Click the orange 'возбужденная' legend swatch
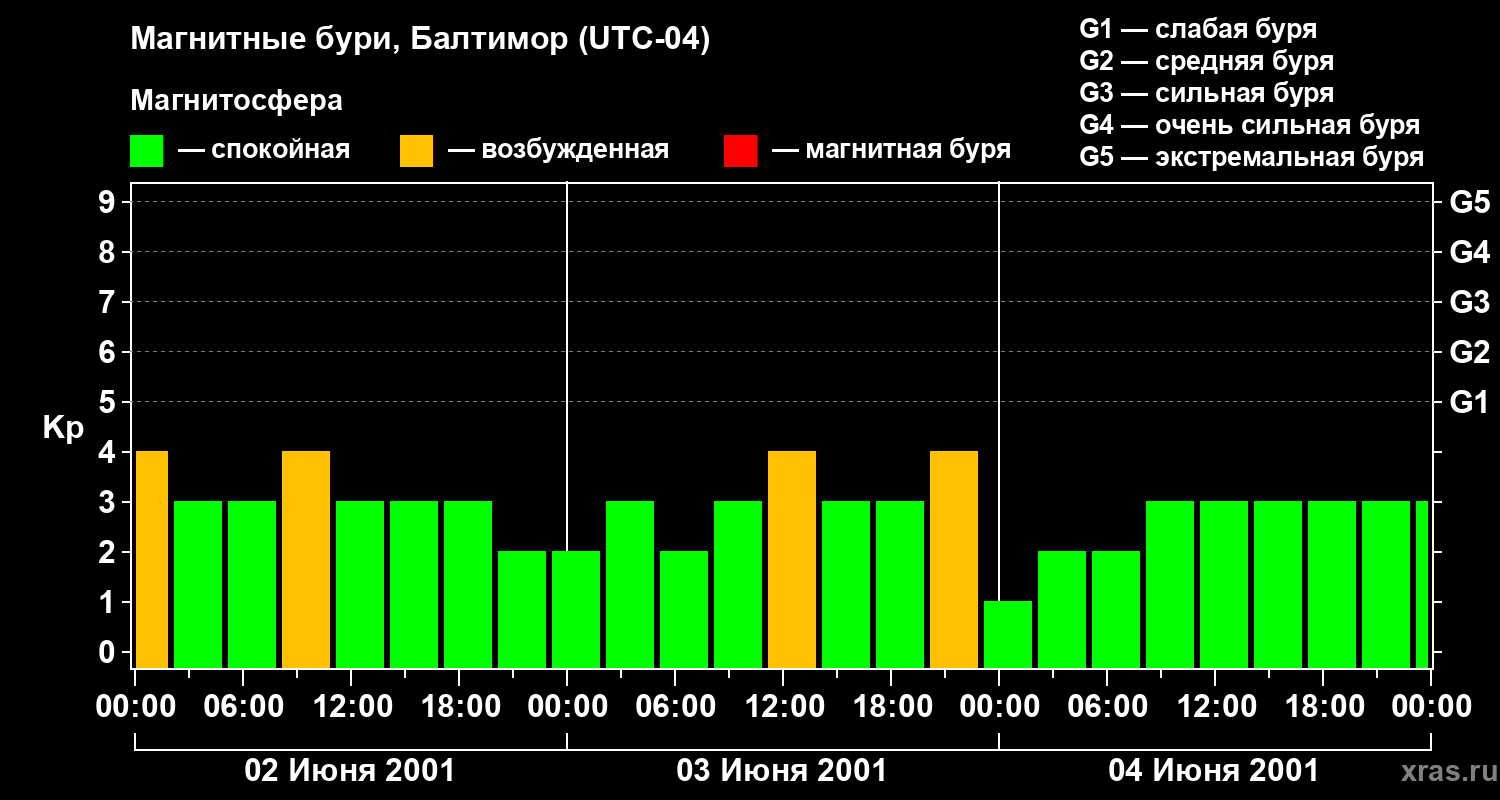1500x800 pixels. pyautogui.click(x=416, y=151)
